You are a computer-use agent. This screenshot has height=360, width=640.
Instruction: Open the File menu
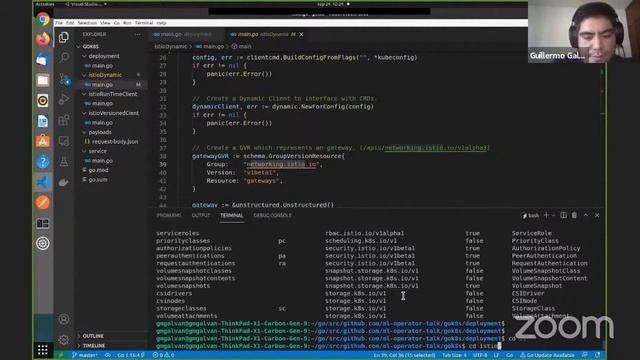point(59,23)
